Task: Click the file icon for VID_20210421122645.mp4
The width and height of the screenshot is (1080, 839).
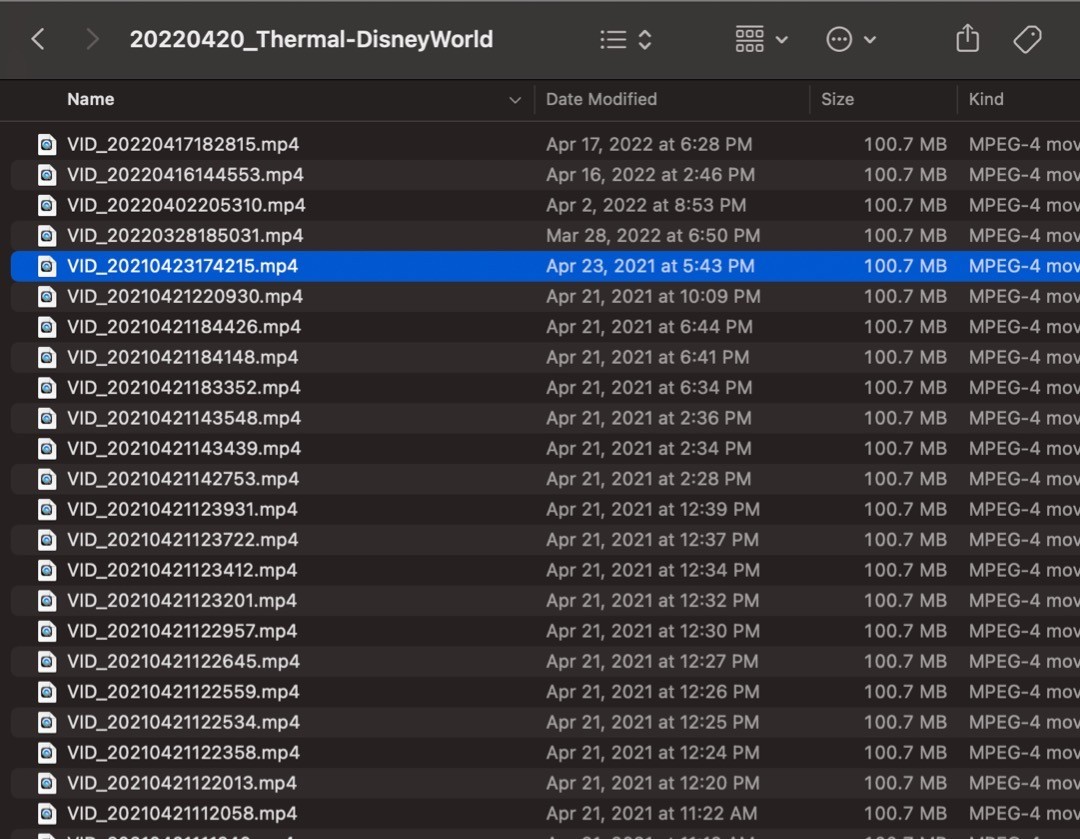Action: point(47,661)
